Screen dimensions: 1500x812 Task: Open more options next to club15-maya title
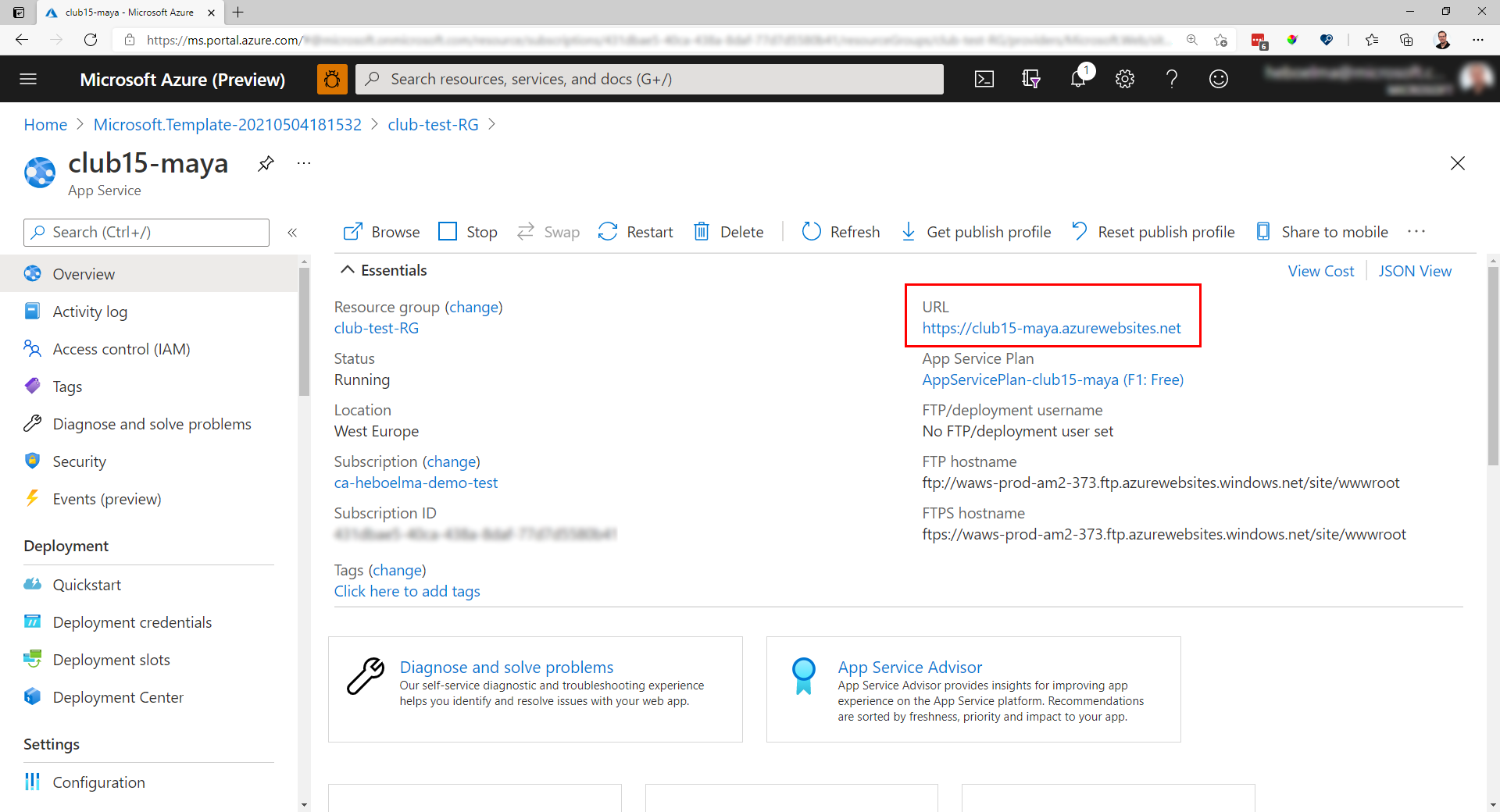[x=304, y=163]
